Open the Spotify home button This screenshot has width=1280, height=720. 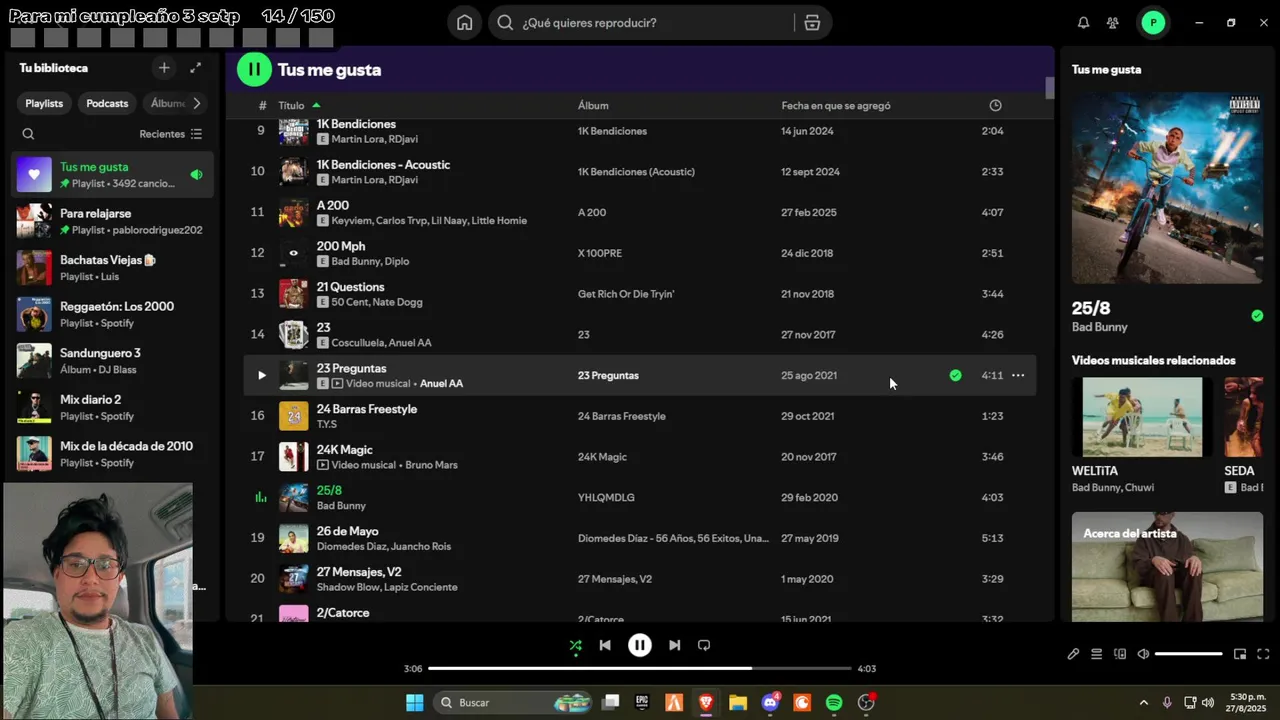tap(464, 23)
